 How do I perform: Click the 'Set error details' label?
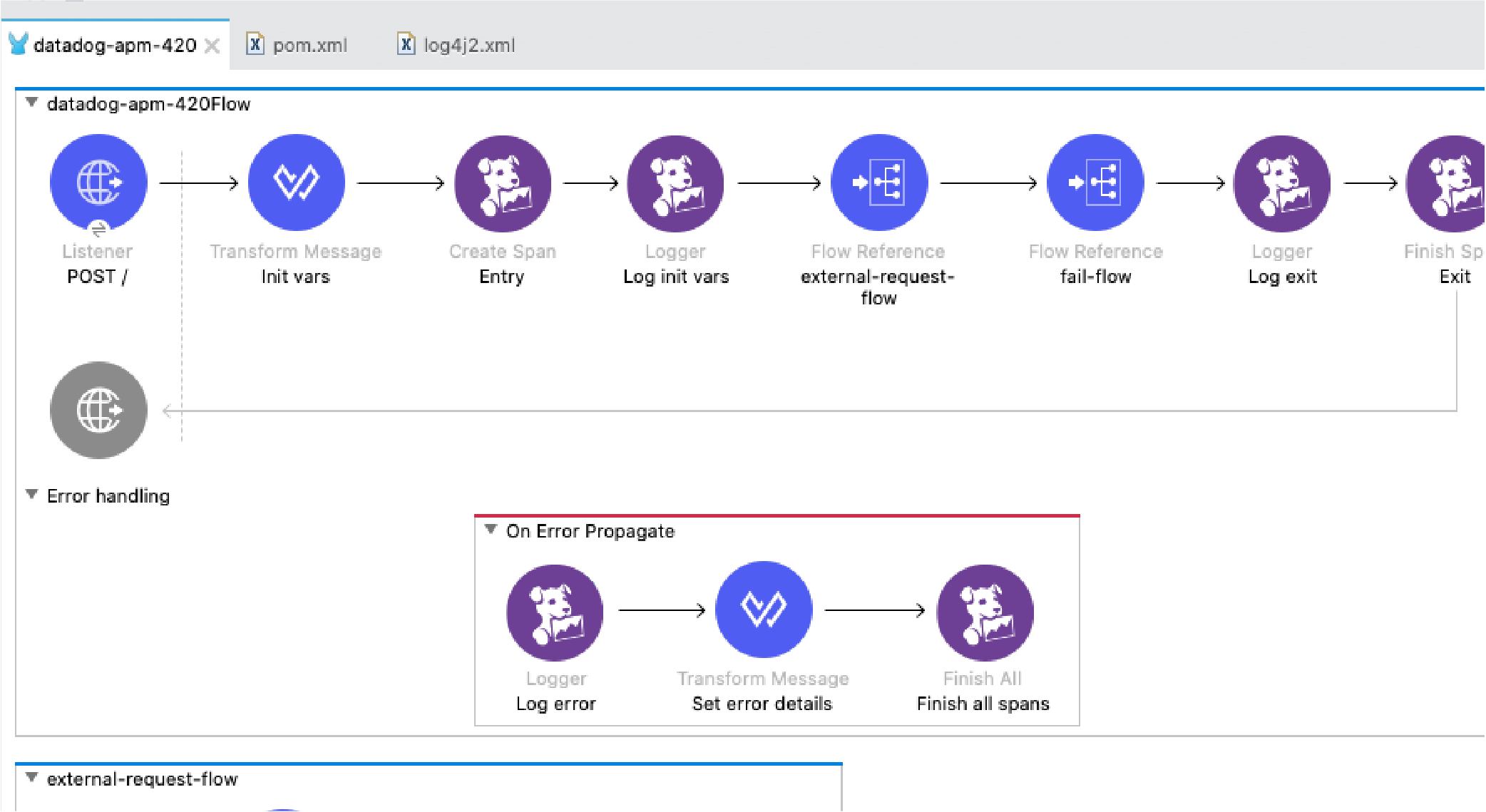tap(762, 704)
